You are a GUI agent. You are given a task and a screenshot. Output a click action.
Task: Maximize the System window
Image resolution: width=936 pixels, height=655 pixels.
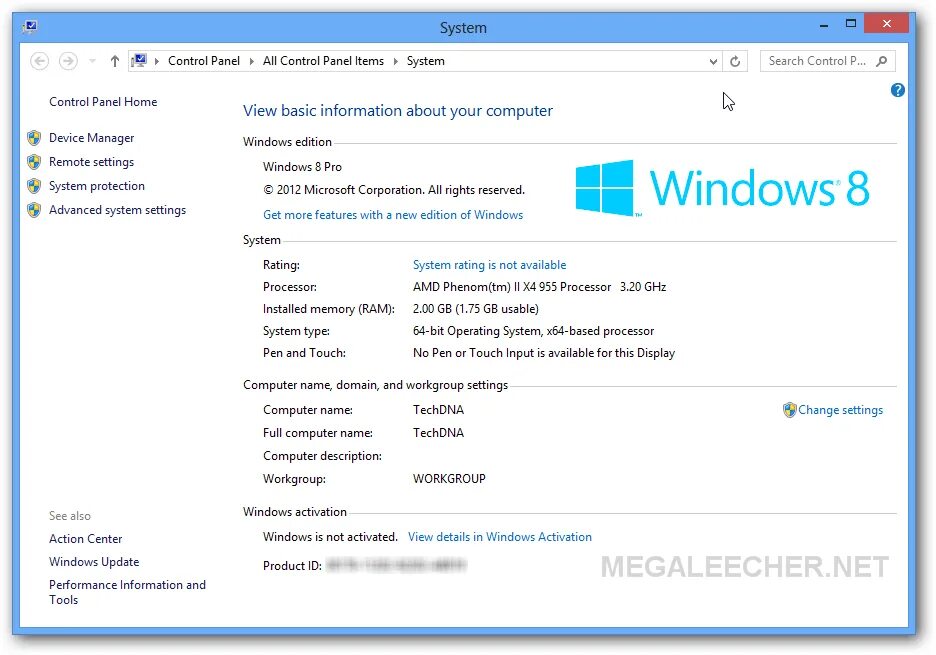tap(851, 24)
